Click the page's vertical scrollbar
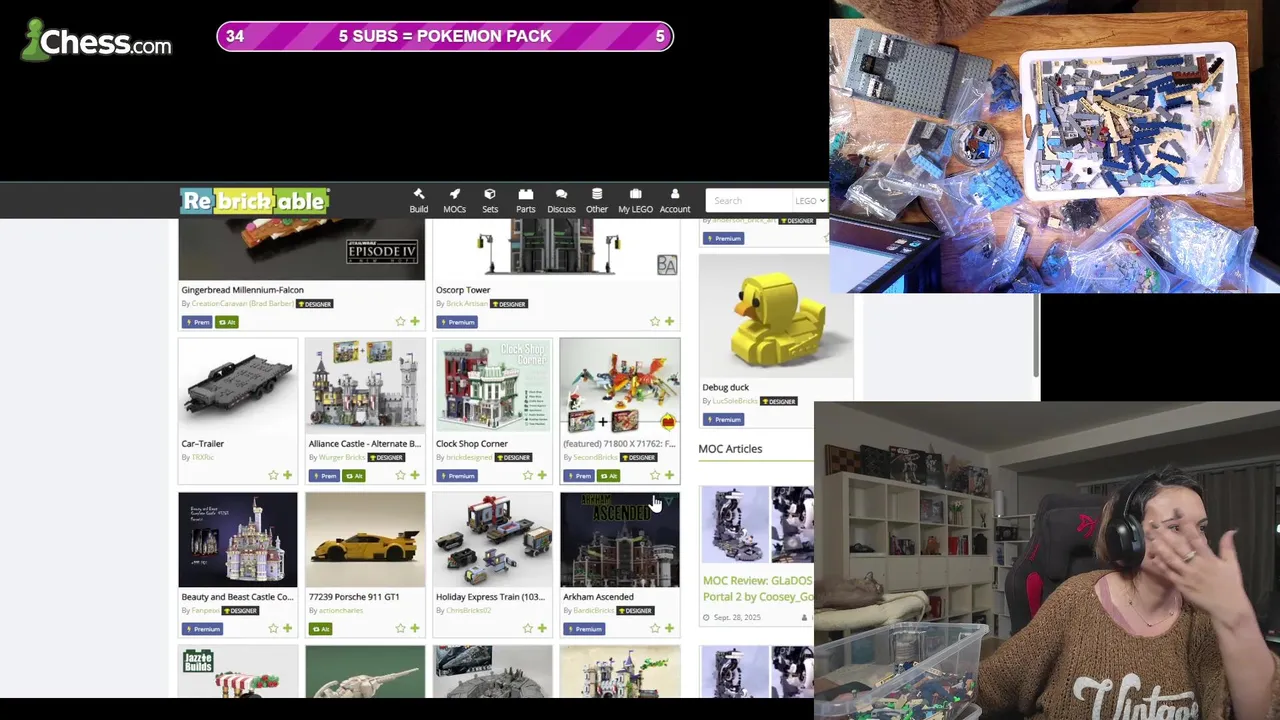This screenshot has width=1280, height=720. (x=1035, y=335)
